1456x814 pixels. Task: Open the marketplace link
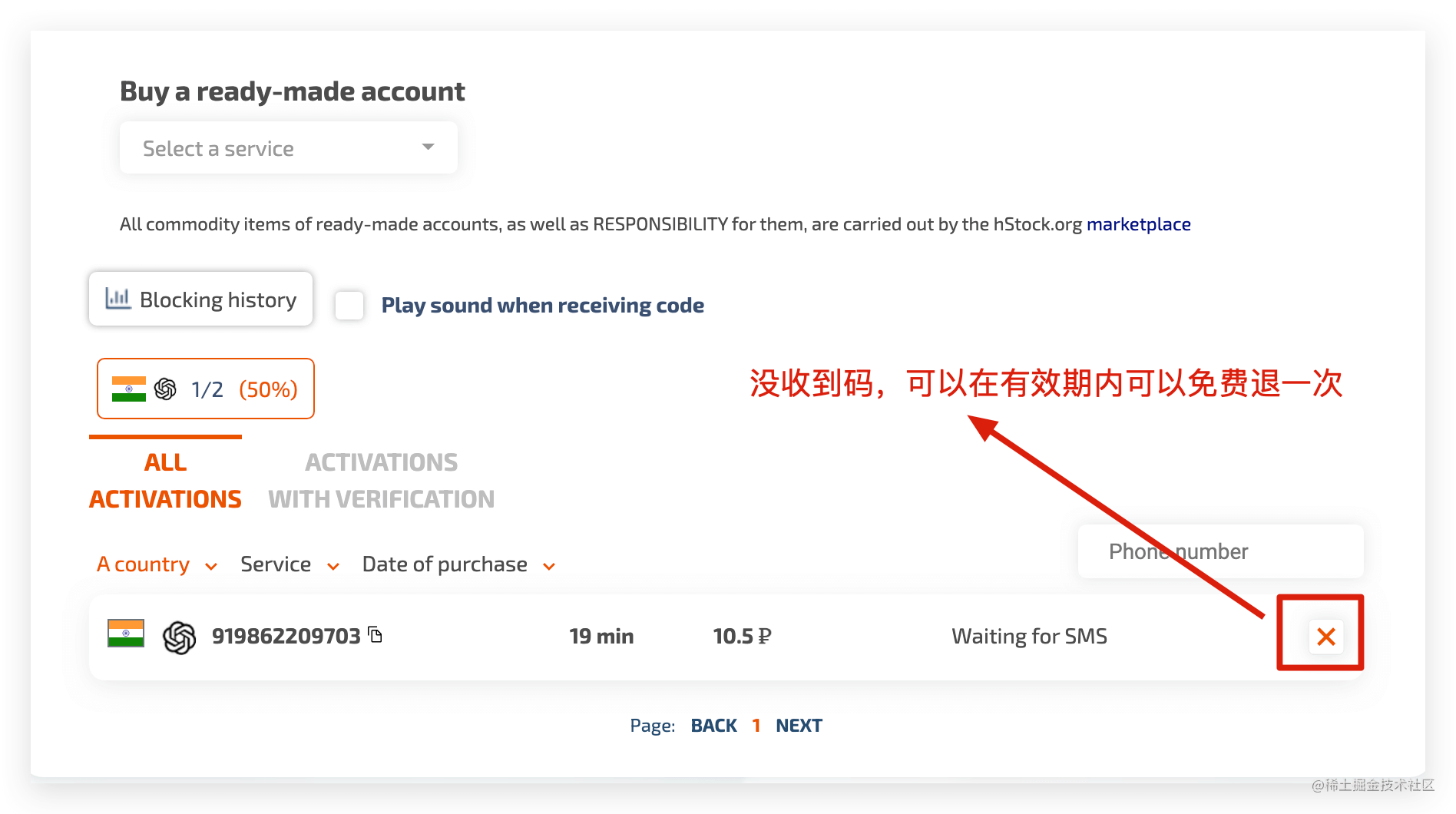1139,223
